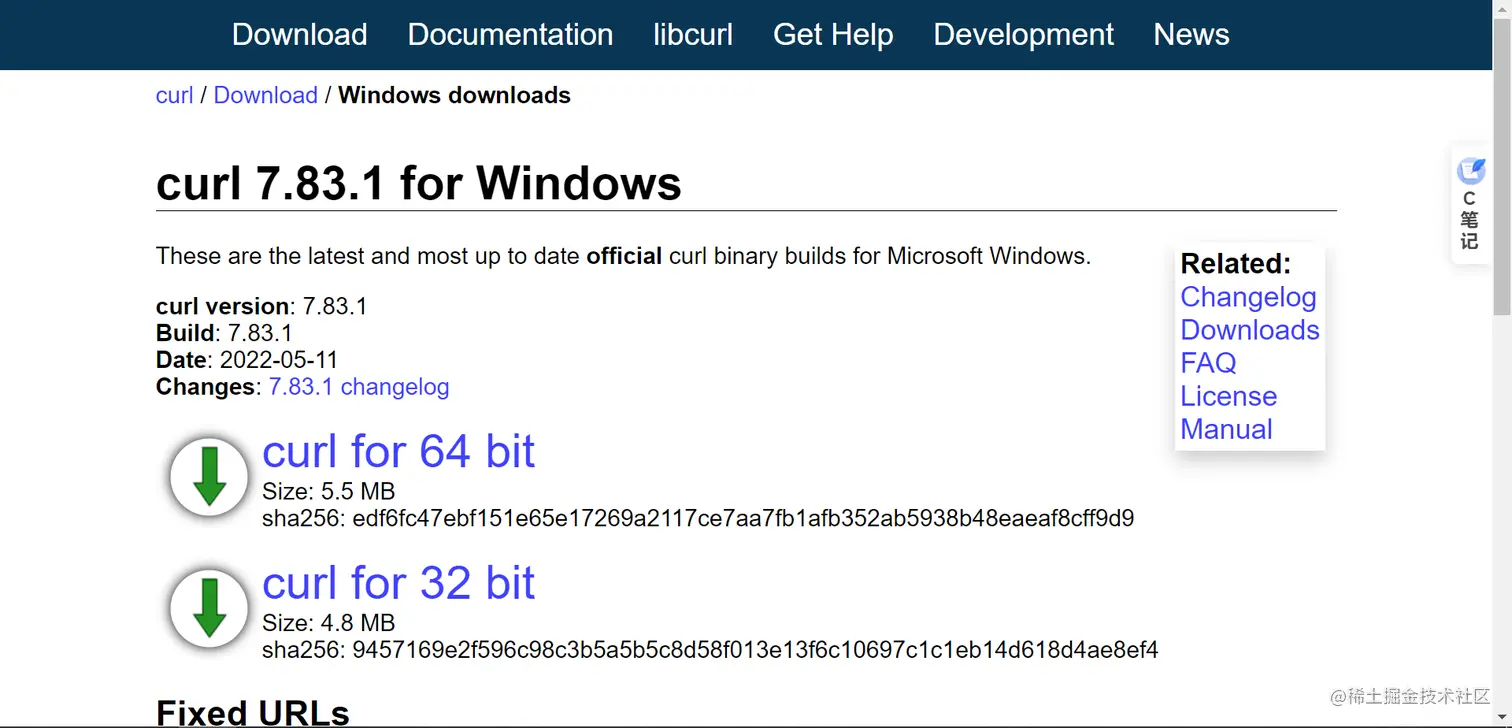
Task: Open the Download breadcrumb link
Action: coord(266,95)
